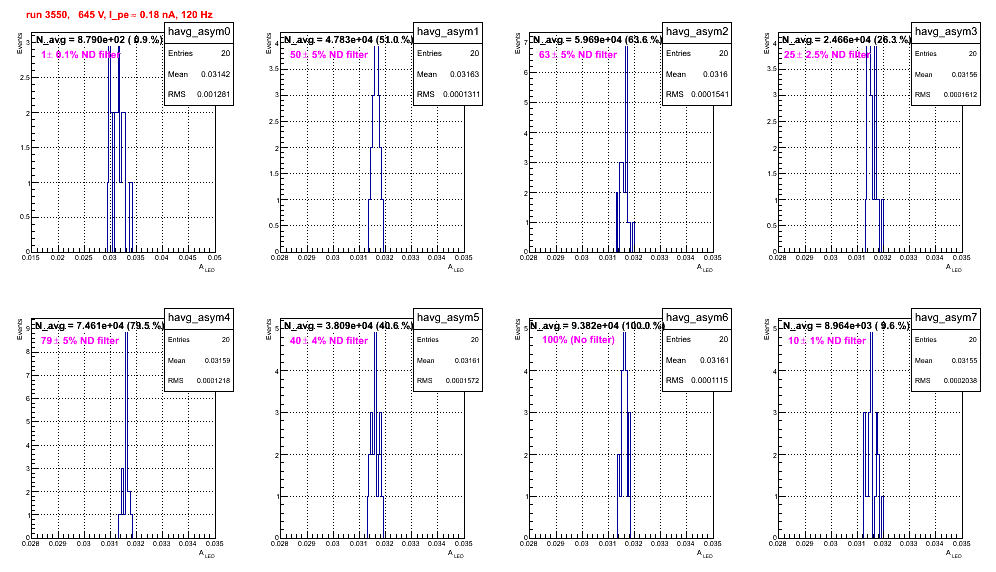The image size is (996, 572).
Task: Click N_avg = 3.809e+04 title
Action: 347,325
